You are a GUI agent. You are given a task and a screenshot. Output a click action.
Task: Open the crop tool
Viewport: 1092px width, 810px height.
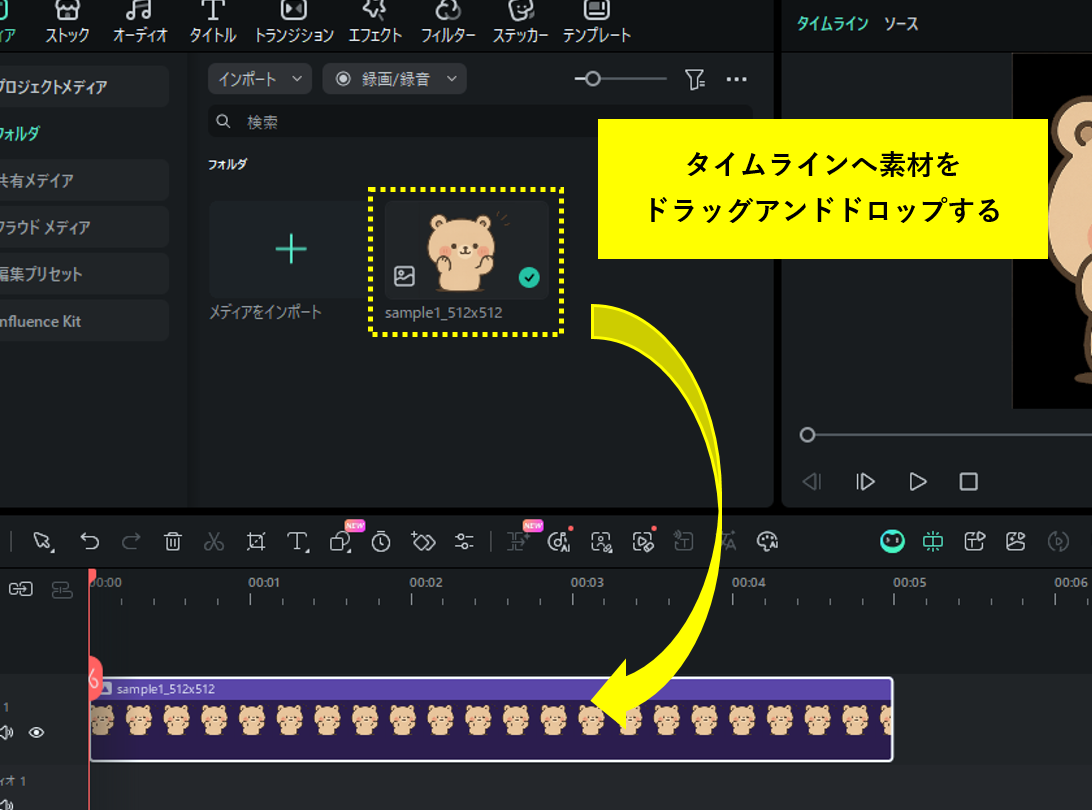(x=255, y=541)
